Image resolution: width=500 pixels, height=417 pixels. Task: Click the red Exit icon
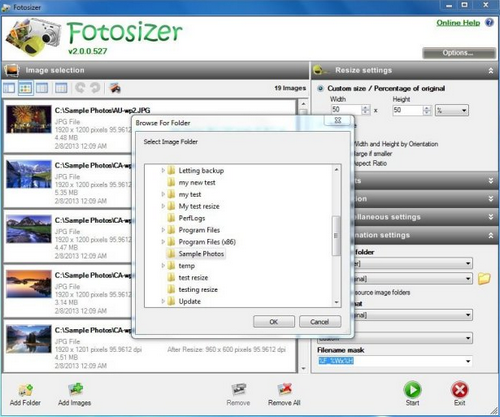[x=459, y=389]
